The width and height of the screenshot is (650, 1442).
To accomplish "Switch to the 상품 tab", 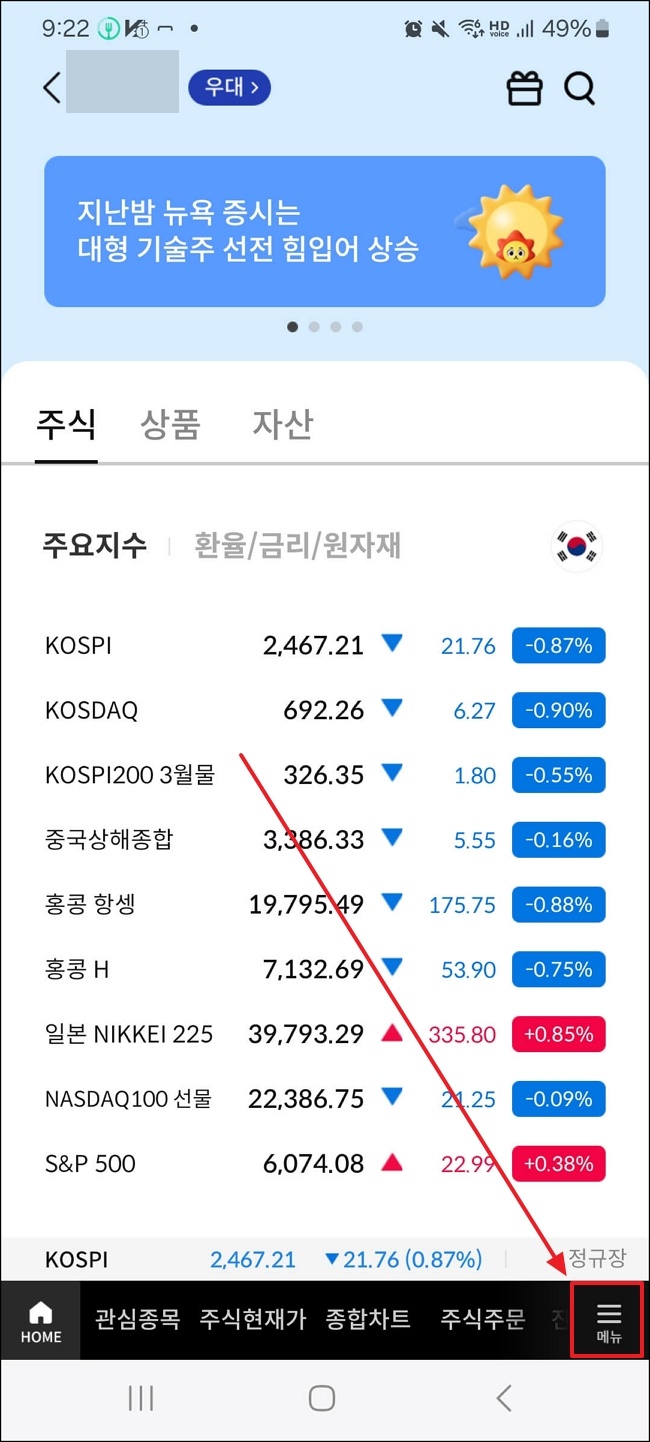I will [x=170, y=424].
